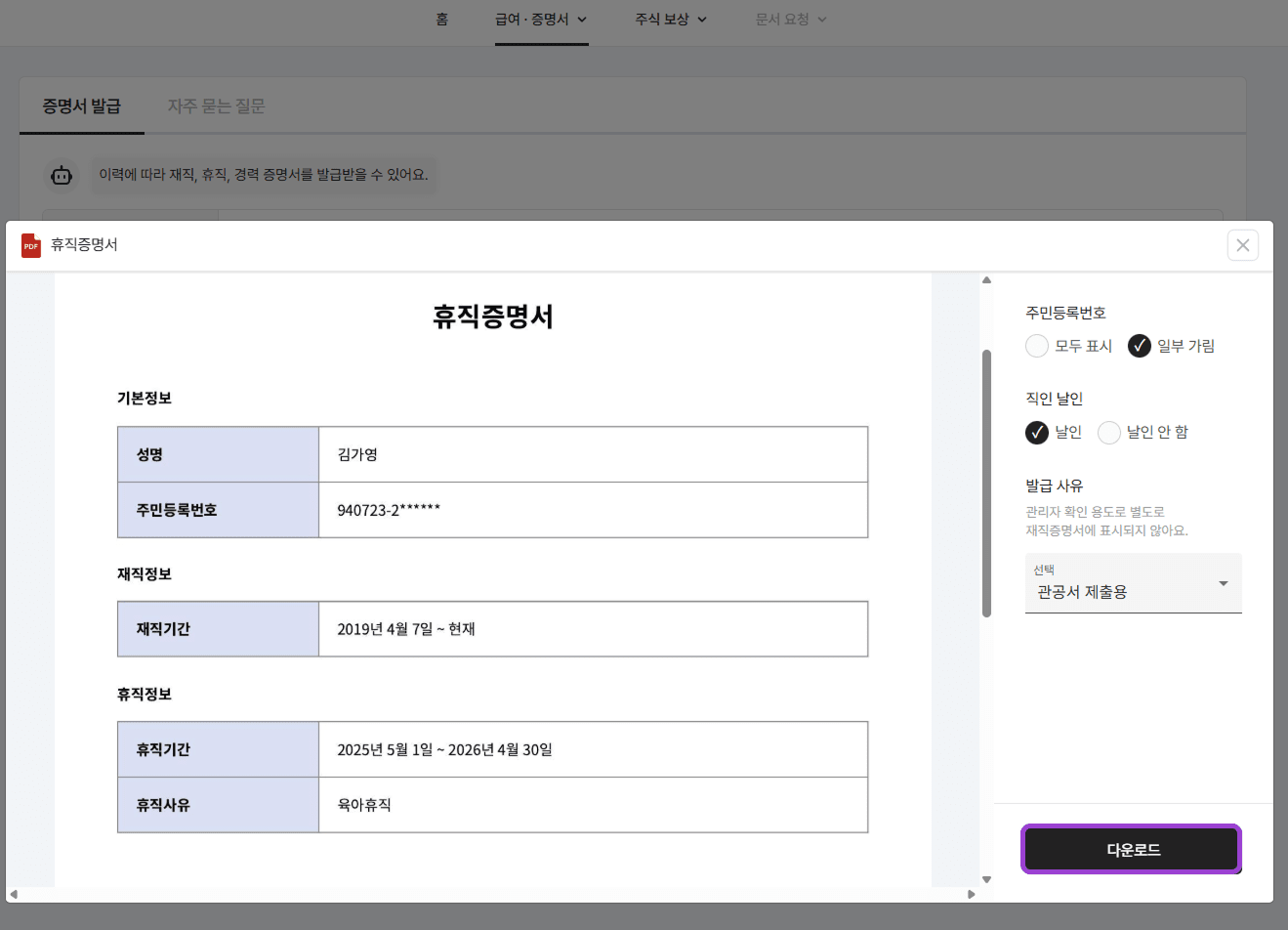Expand the 문서 요청 menu

(x=791, y=20)
